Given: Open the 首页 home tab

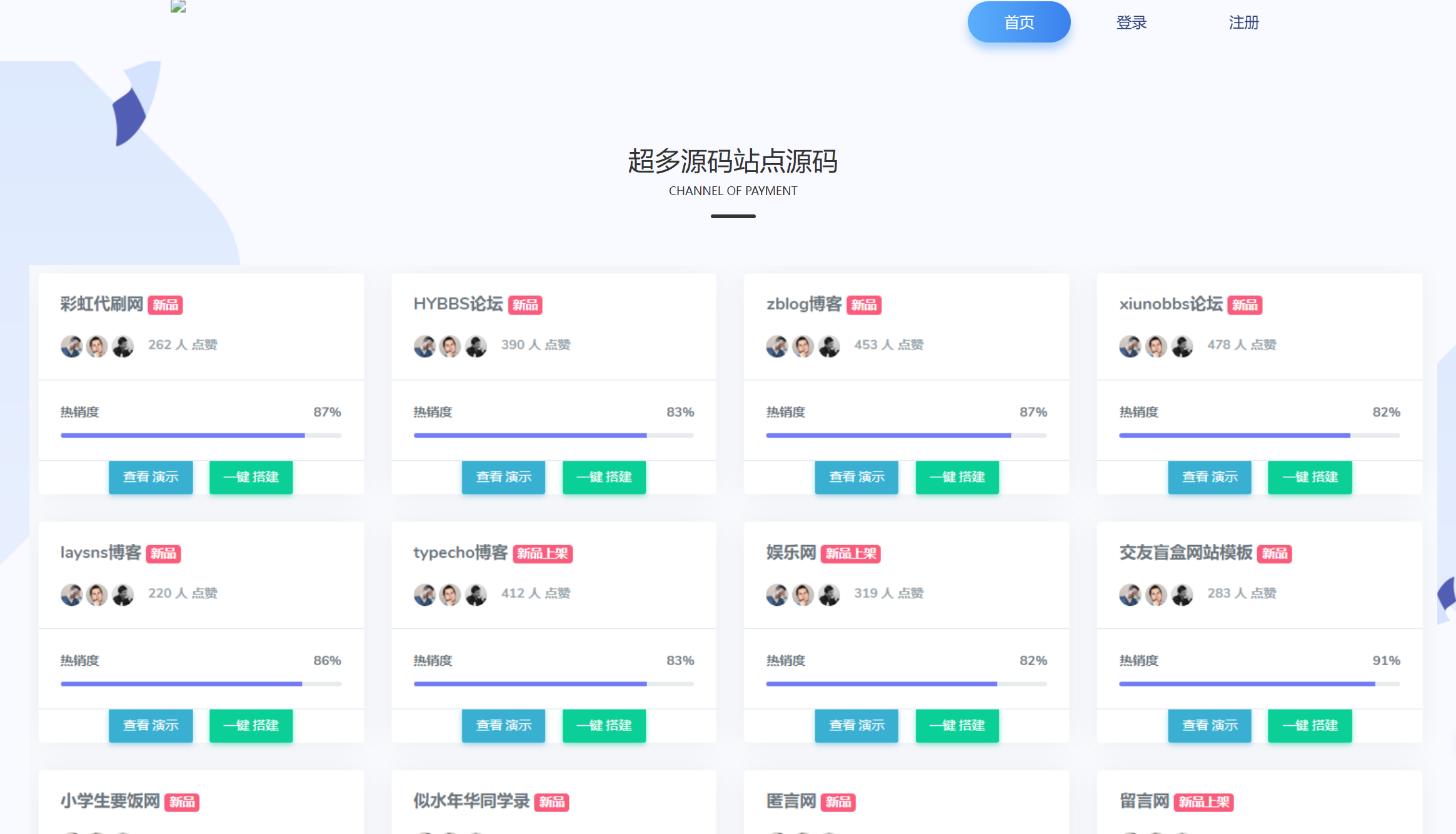Looking at the screenshot, I should point(1019,23).
